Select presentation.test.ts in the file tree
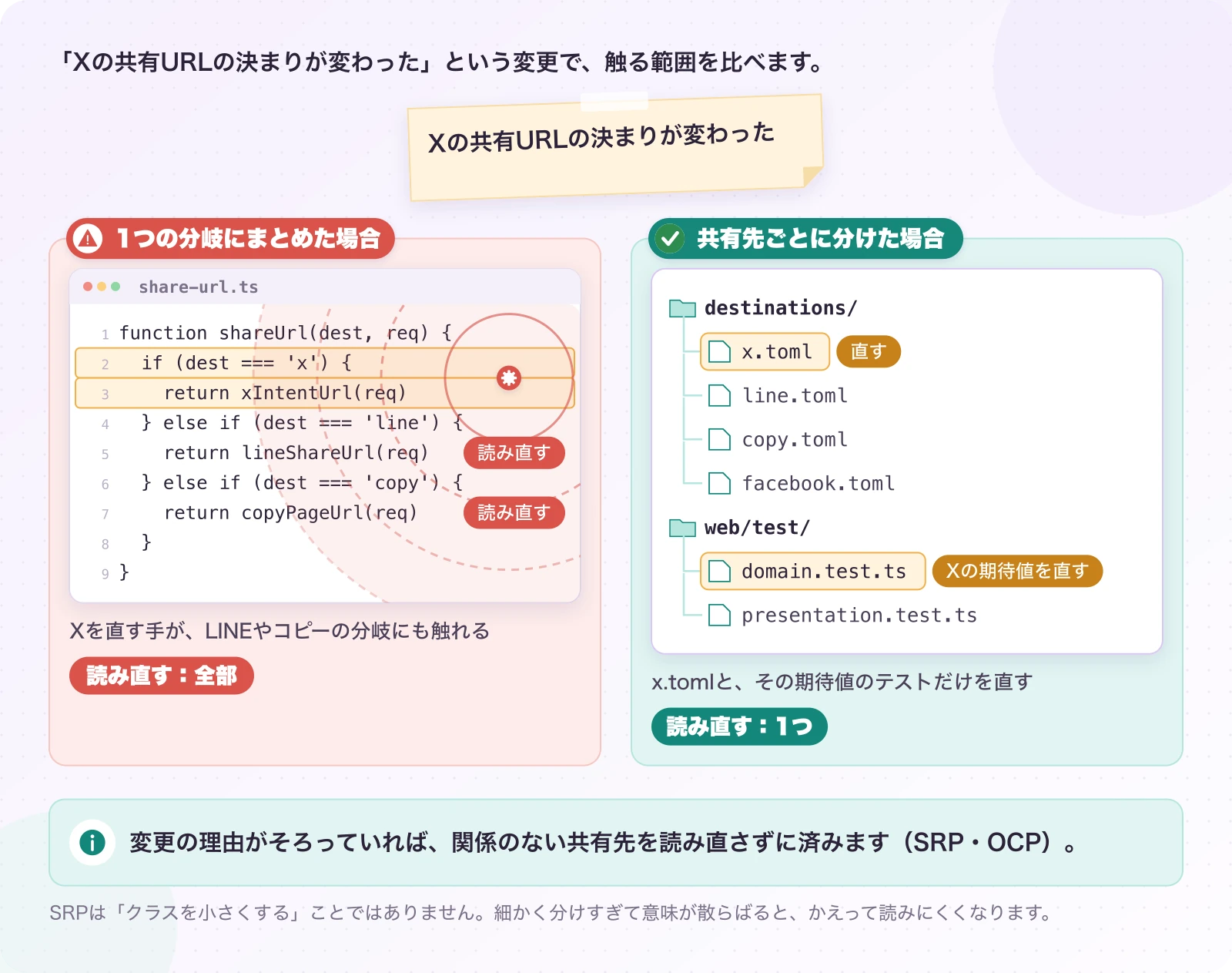This screenshot has height=973, width=1232. click(859, 616)
